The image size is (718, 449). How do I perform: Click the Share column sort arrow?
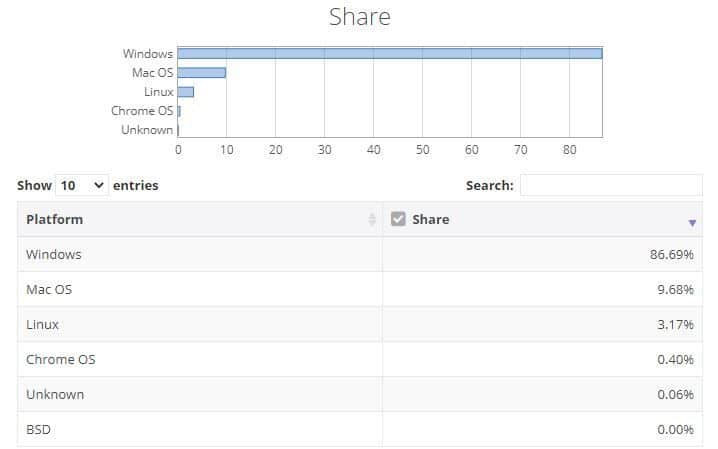coord(692,223)
